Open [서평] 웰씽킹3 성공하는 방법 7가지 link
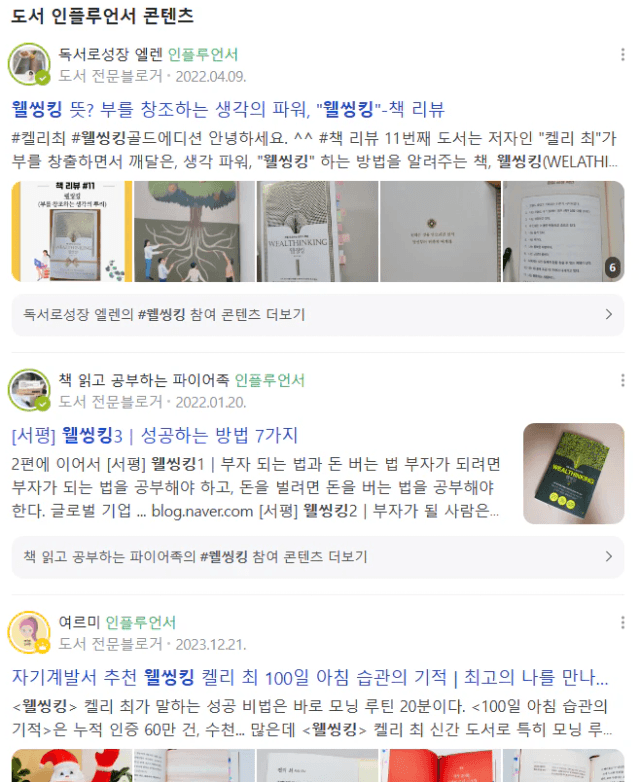Image resolution: width=640 pixels, height=782 pixels. click(155, 435)
